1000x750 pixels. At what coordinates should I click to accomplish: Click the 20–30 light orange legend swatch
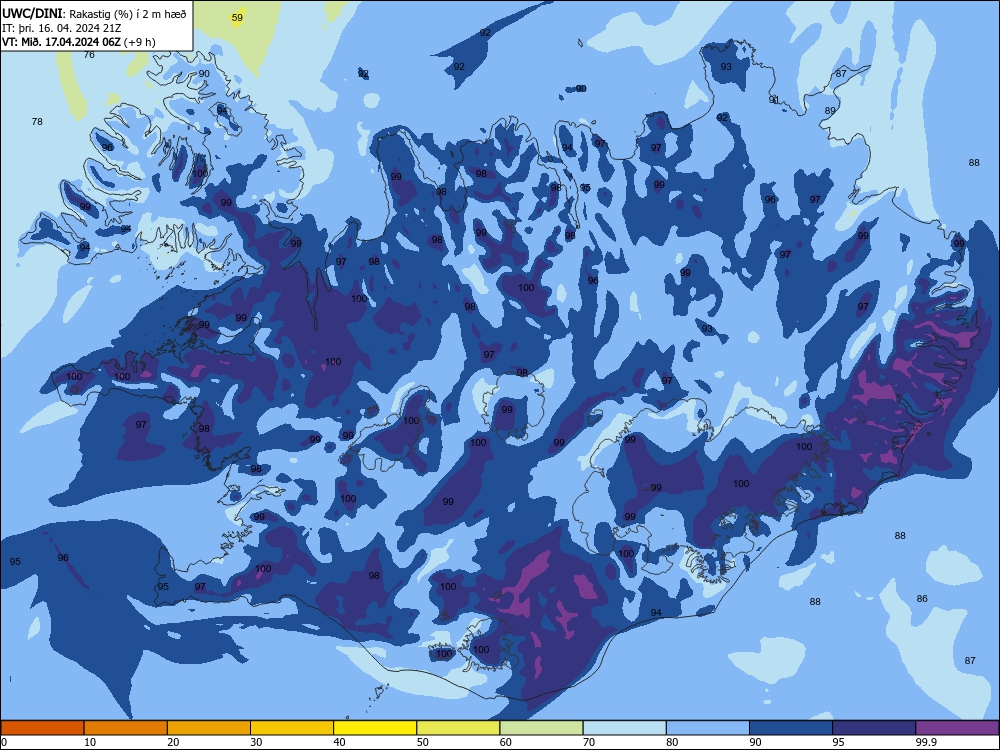pos(209,728)
